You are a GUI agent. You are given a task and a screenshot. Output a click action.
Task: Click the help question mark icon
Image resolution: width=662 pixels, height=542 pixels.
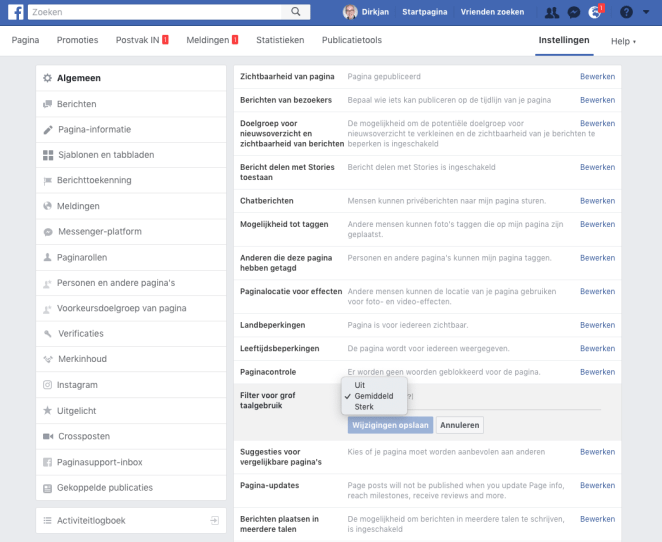pos(626,12)
